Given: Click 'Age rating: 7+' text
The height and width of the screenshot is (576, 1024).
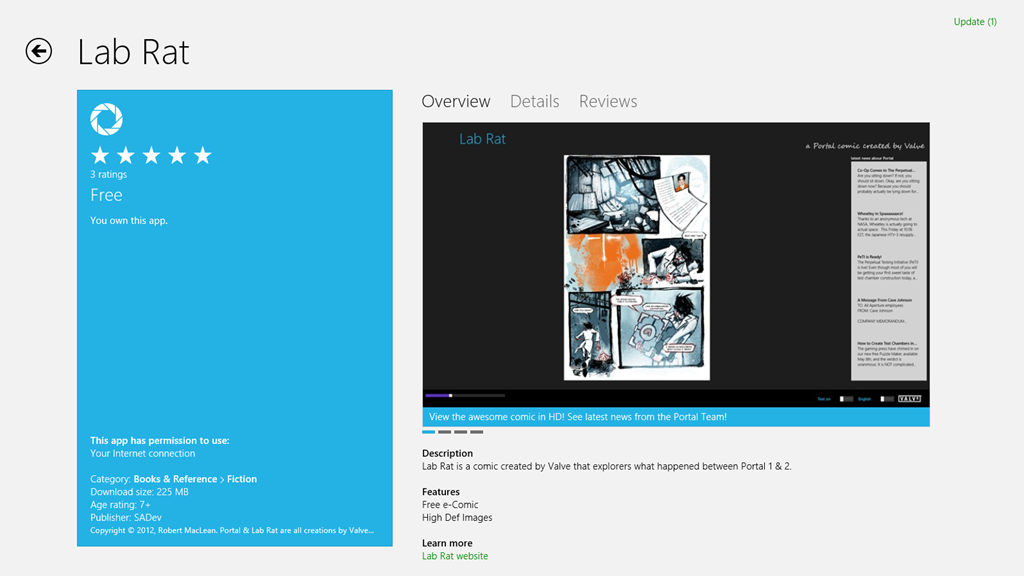Looking at the screenshot, I should click(120, 505).
